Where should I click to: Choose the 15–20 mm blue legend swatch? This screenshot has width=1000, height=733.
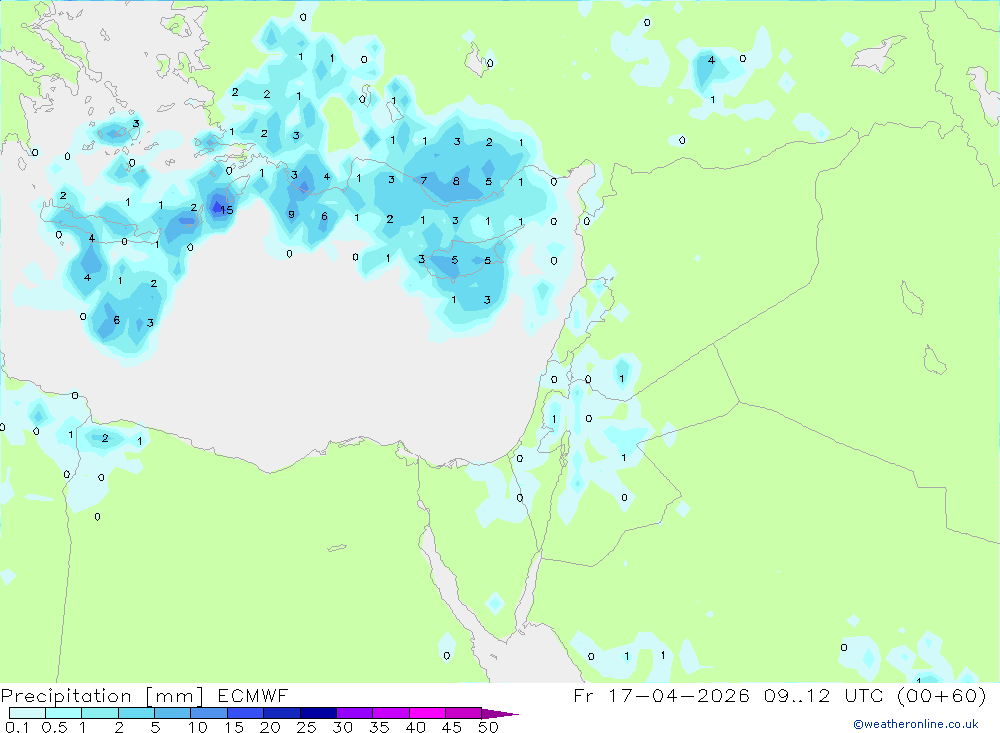(x=246, y=713)
